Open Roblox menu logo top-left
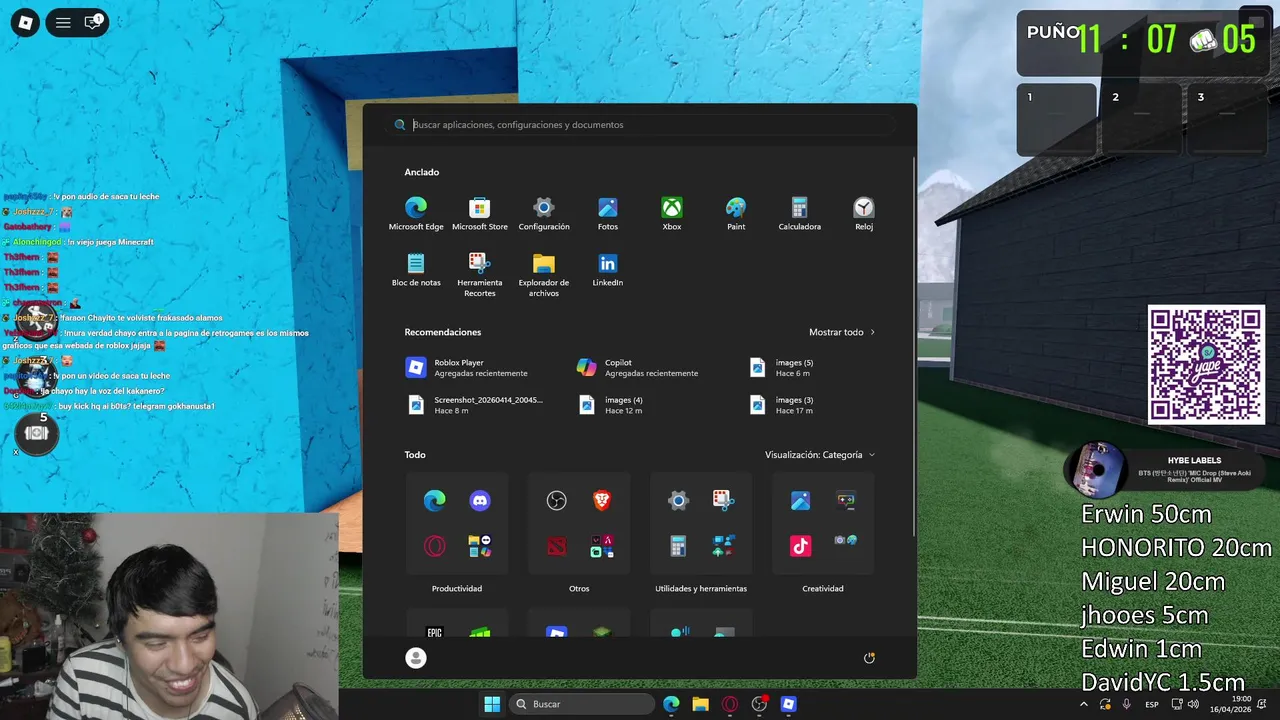Viewport: 1280px width, 720px height. (x=25, y=22)
